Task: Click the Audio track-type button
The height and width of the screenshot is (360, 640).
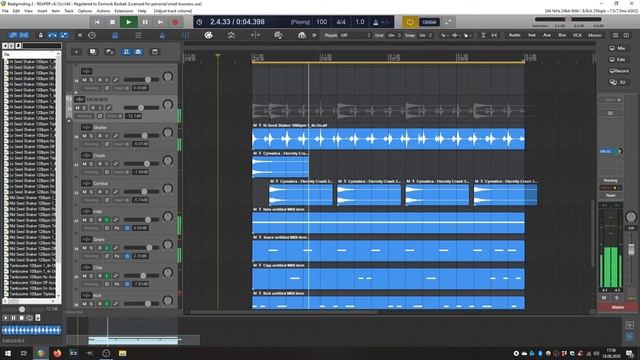Action: coord(514,36)
